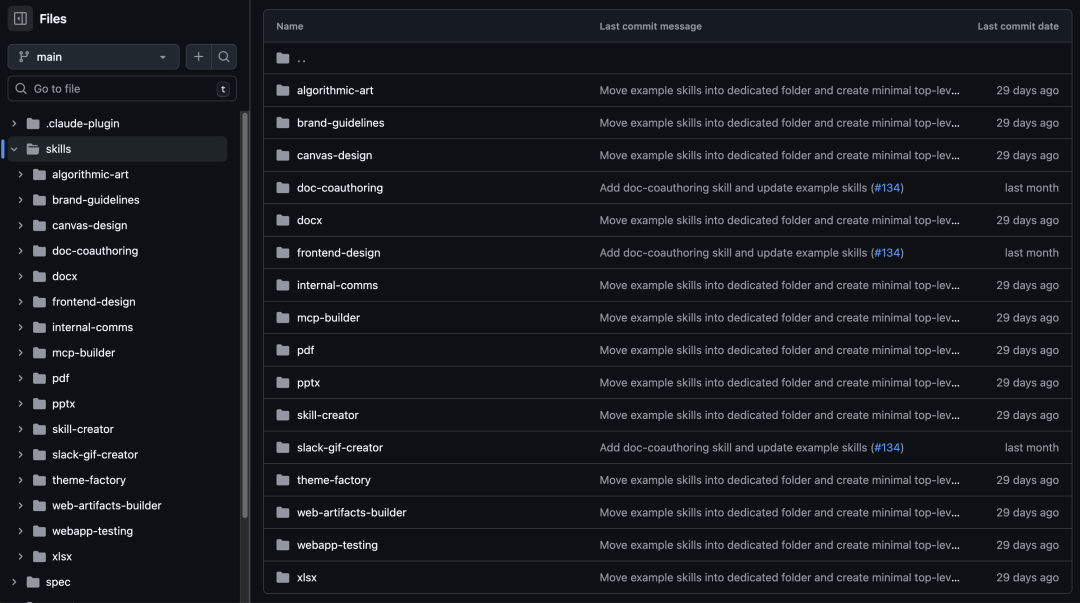Expand the mcp-builder tree chevron
Viewport: 1080px width, 603px height.
pyautogui.click(x=20, y=353)
